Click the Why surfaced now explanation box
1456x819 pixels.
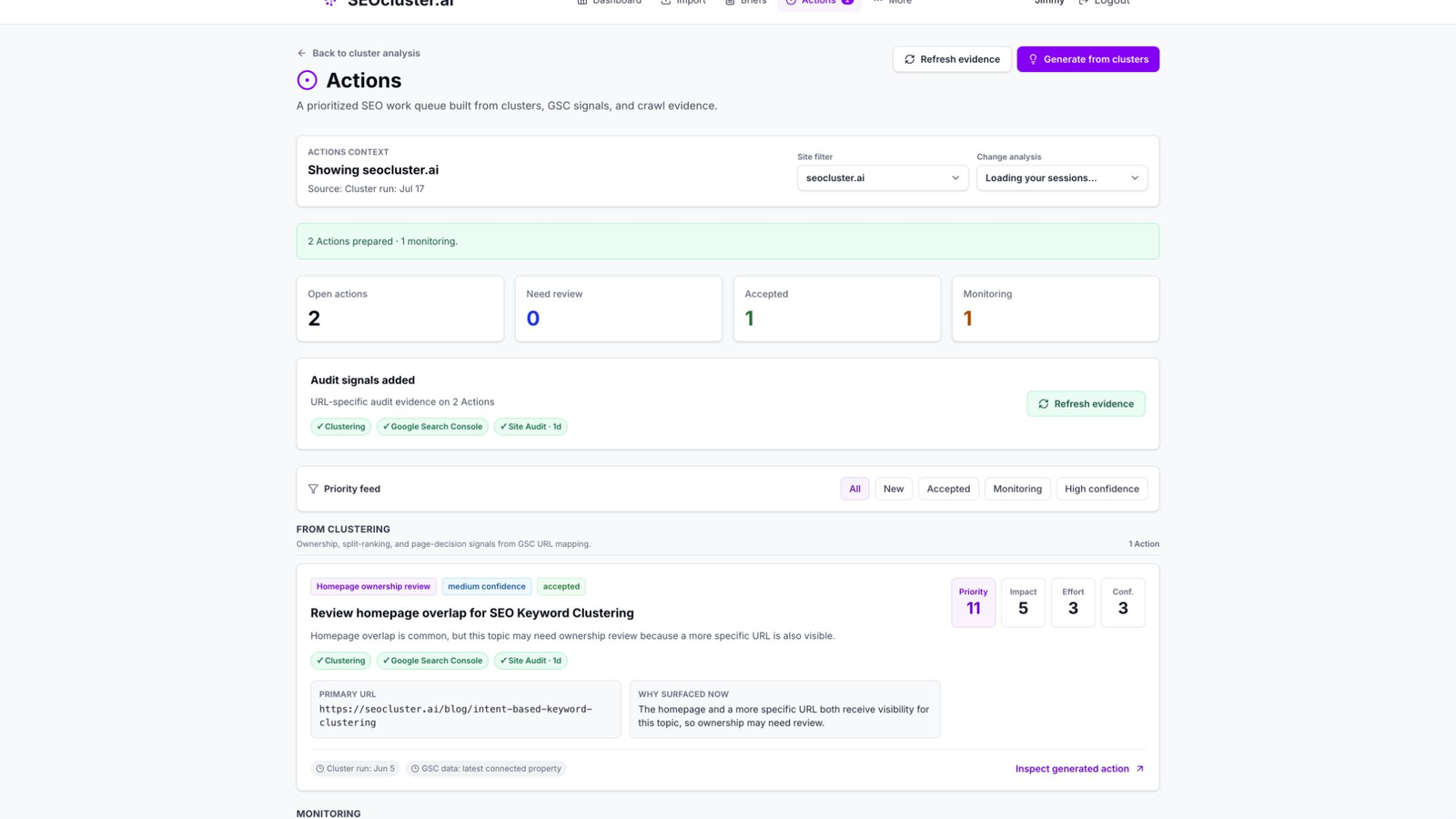(784, 709)
